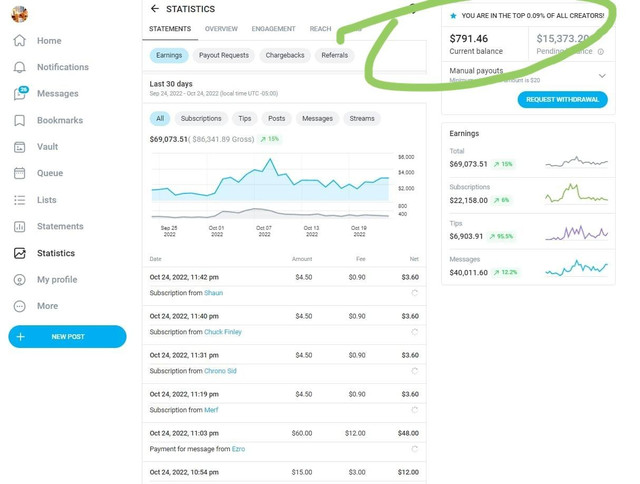Click the star icon in top creators banner
The width and height of the screenshot is (640, 484).
coord(453,16)
